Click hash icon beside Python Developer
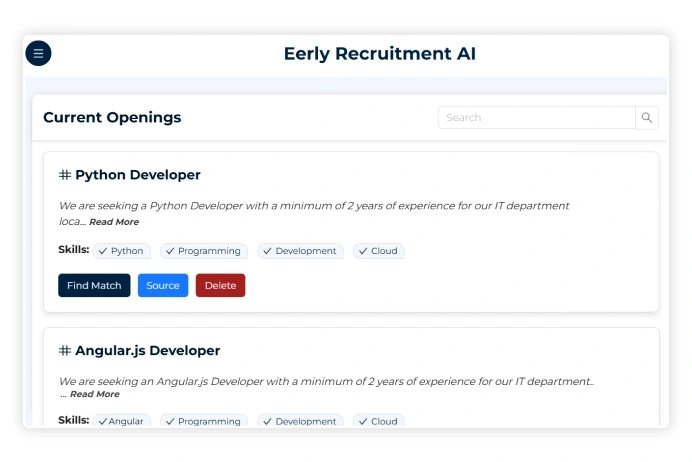This screenshot has height=462, width=692. 65,175
